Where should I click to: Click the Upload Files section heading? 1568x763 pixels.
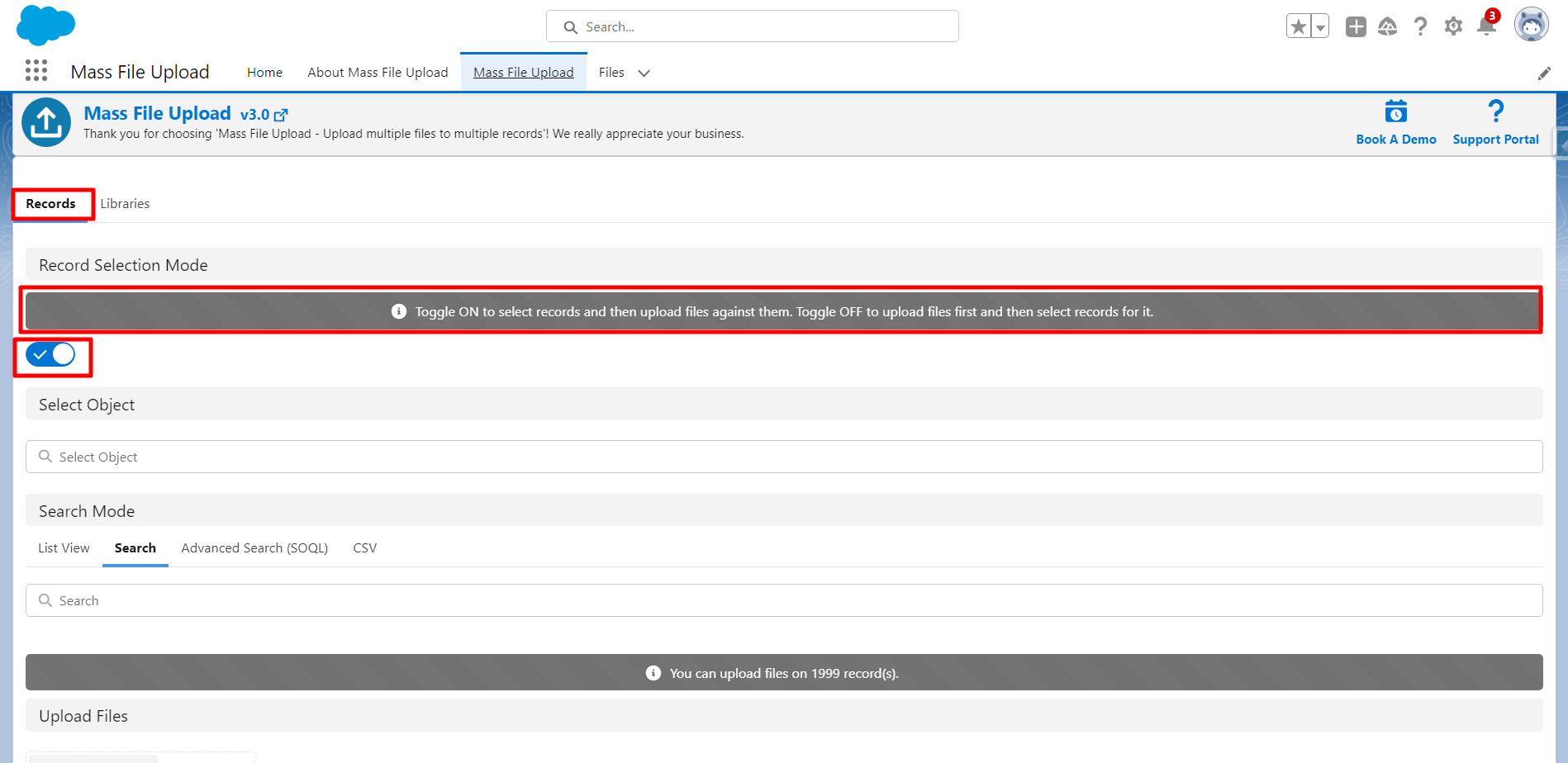click(83, 716)
